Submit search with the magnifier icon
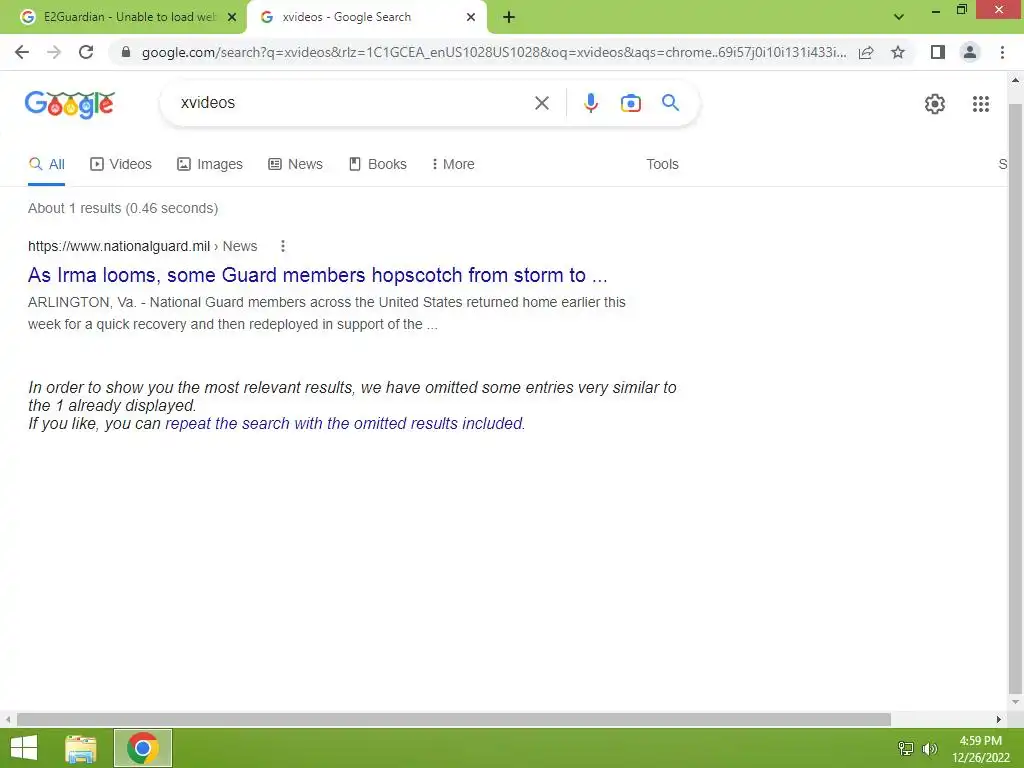This screenshot has height=768, width=1024. 670,103
